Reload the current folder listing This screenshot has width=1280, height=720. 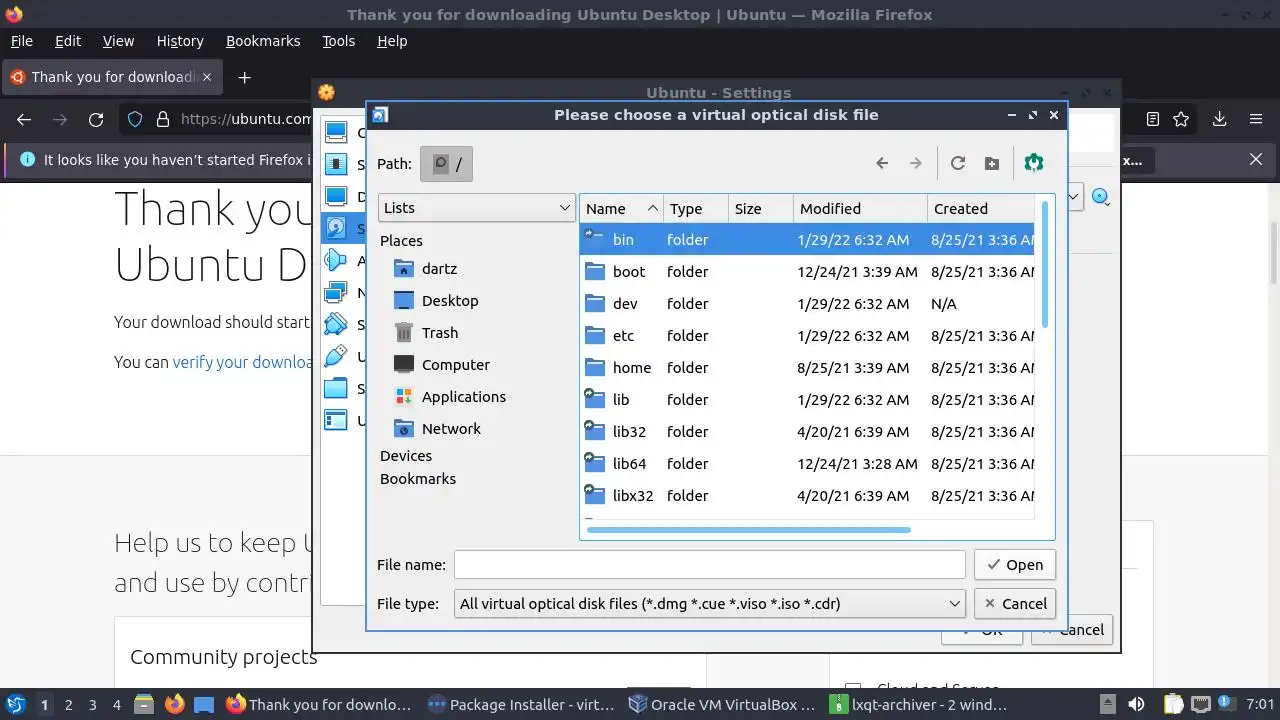[x=958, y=164]
